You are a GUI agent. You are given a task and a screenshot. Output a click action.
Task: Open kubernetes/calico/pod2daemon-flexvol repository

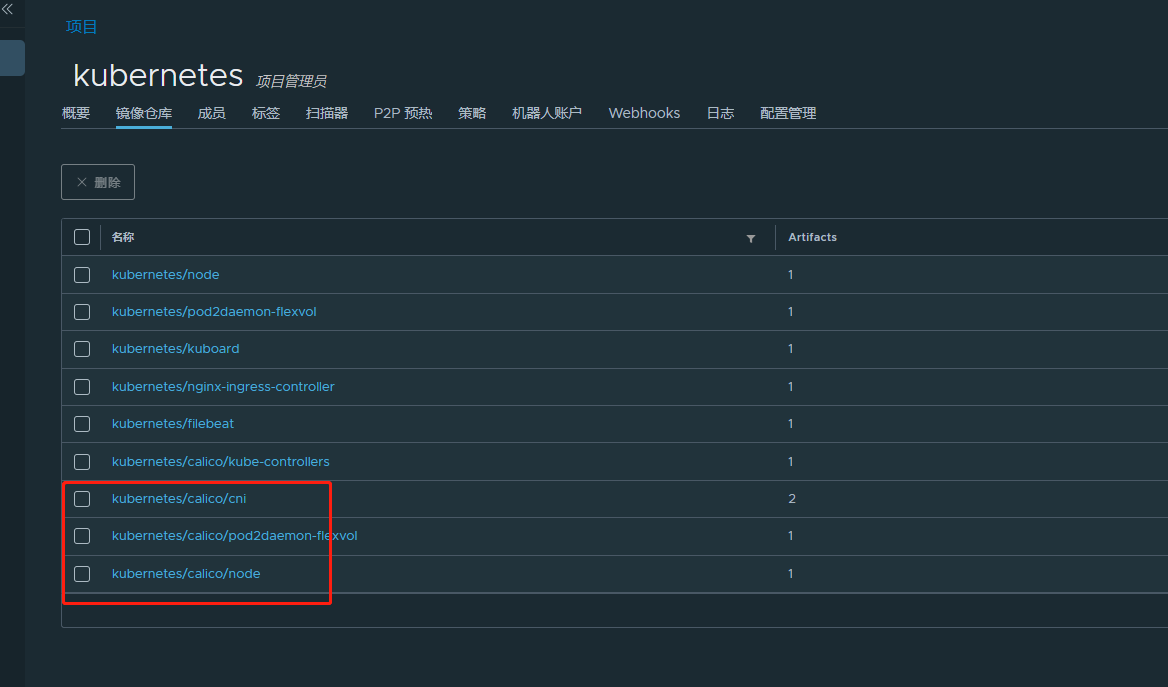click(235, 536)
